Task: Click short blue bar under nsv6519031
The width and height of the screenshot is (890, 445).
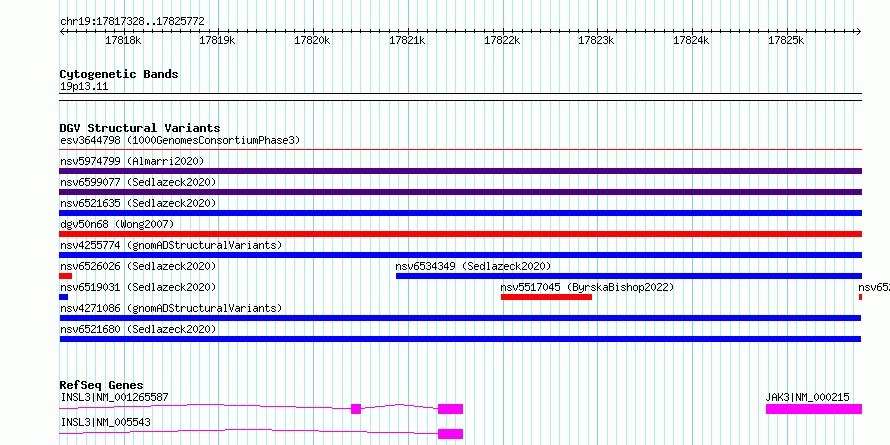Action: [x=64, y=297]
